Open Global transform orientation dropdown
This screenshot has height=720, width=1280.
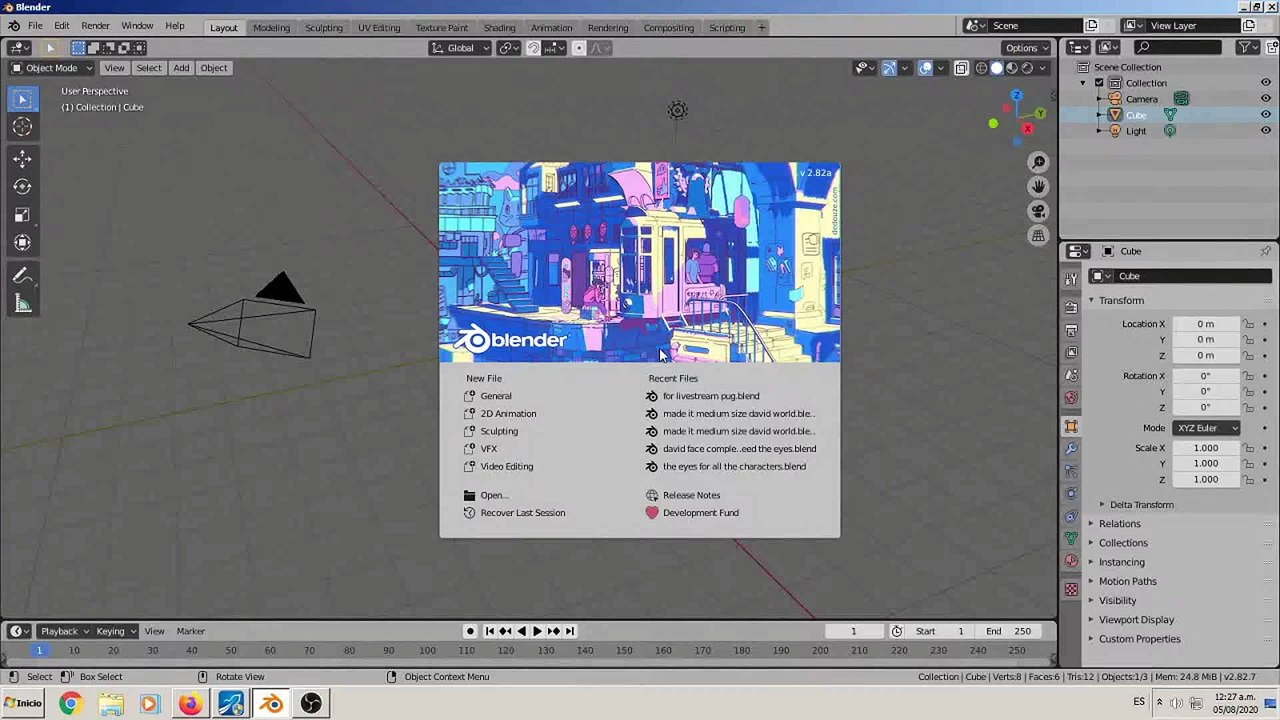[x=460, y=48]
